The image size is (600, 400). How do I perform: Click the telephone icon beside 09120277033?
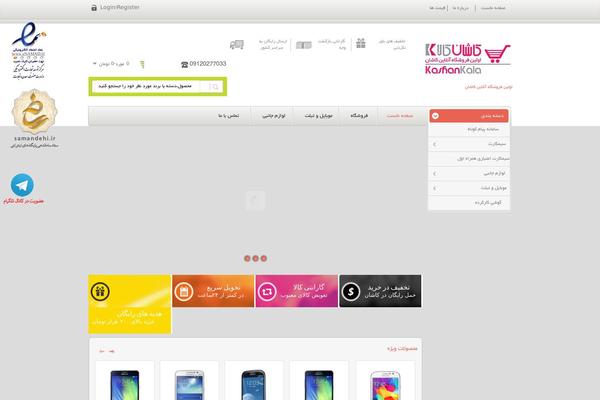tap(184, 65)
